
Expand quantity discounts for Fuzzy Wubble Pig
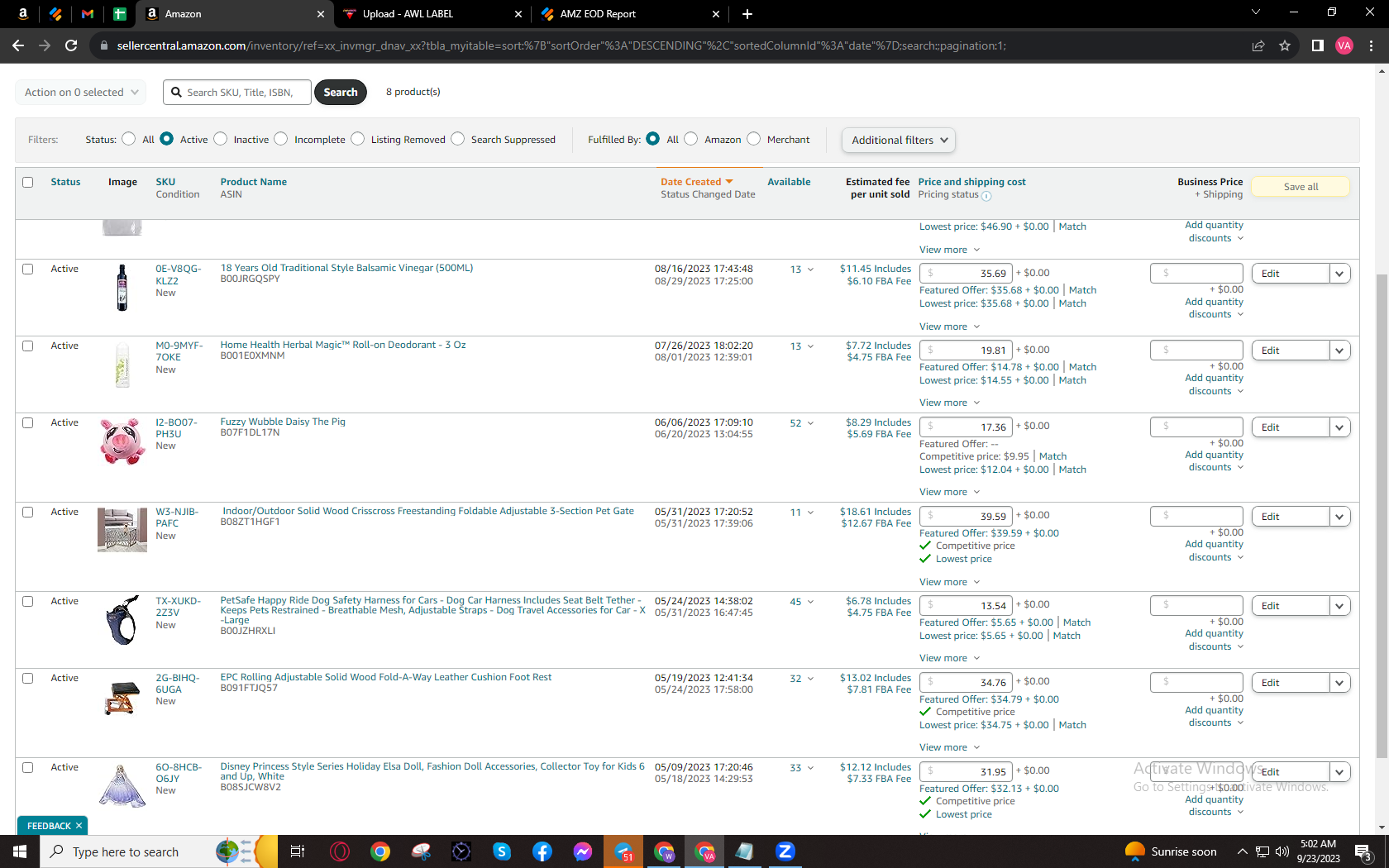coord(1214,461)
